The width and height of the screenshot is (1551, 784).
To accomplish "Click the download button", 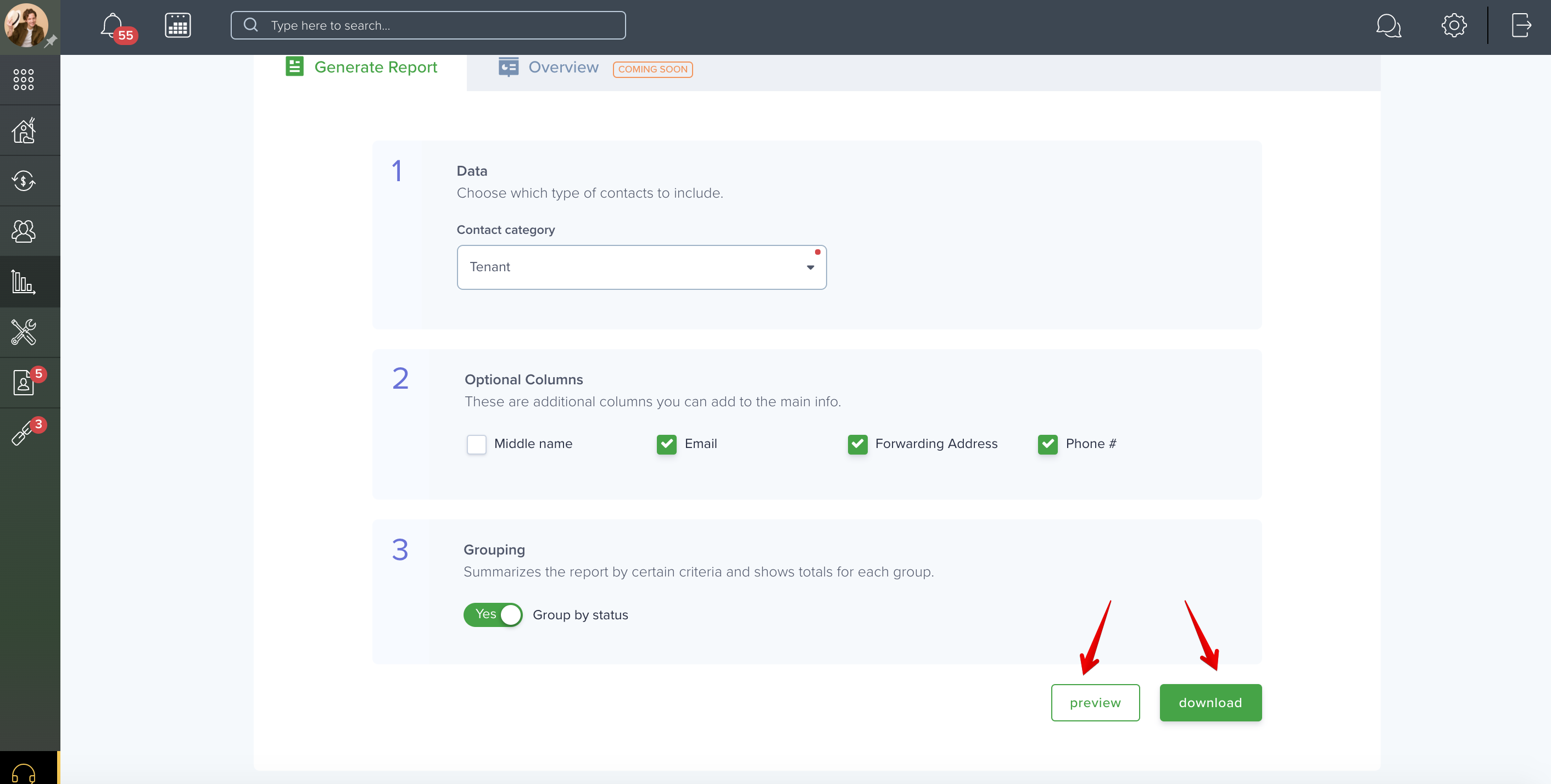I will (1210, 703).
